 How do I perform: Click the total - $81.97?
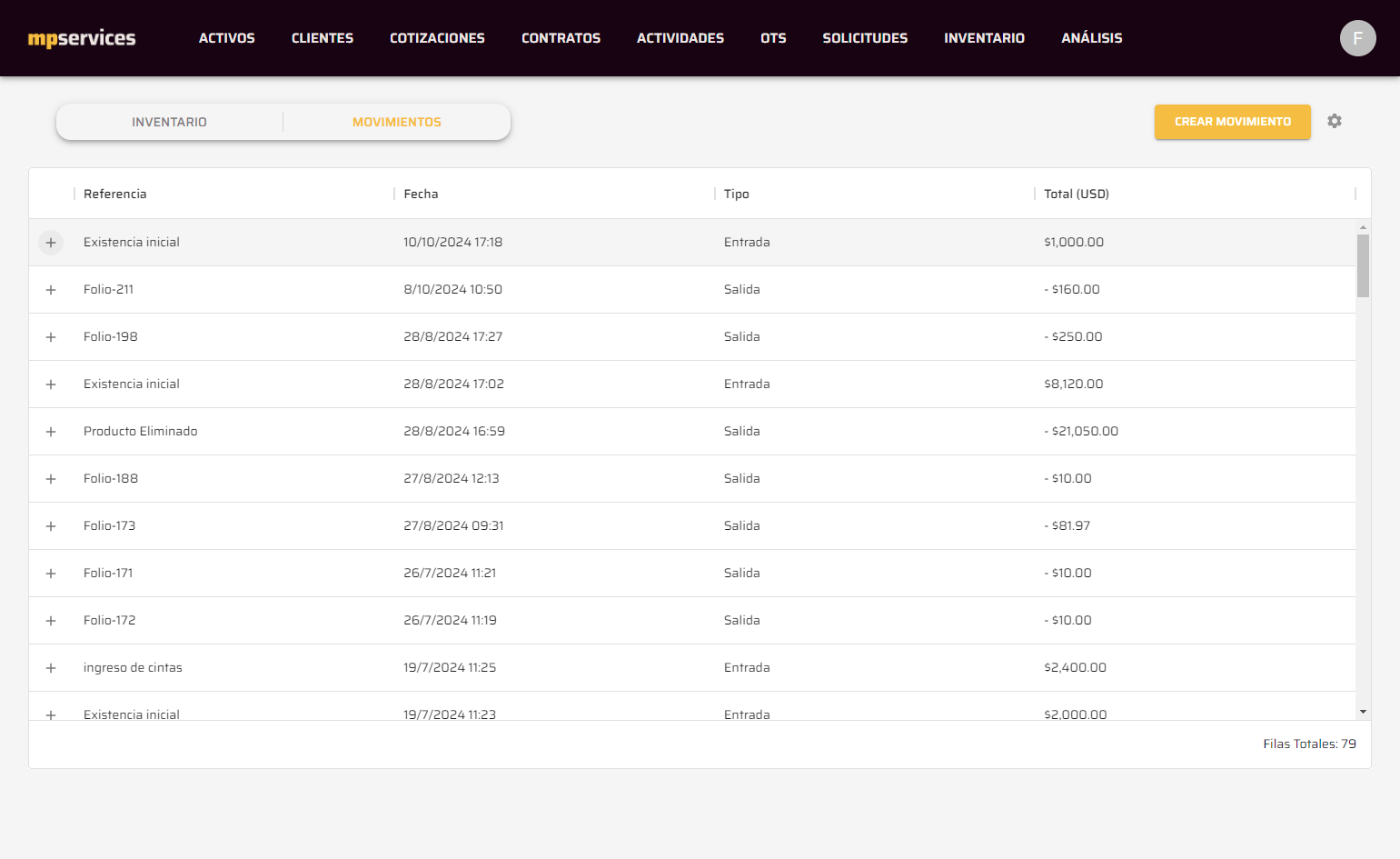click(1067, 526)
